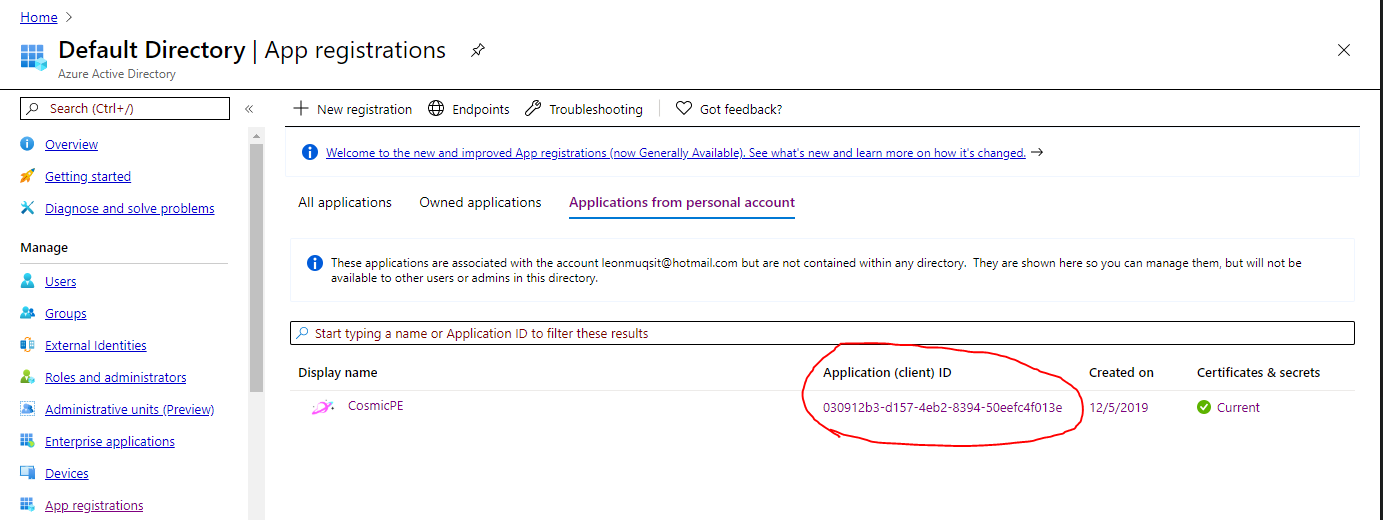Click the blue info icon in the account notice

point(314,263)
